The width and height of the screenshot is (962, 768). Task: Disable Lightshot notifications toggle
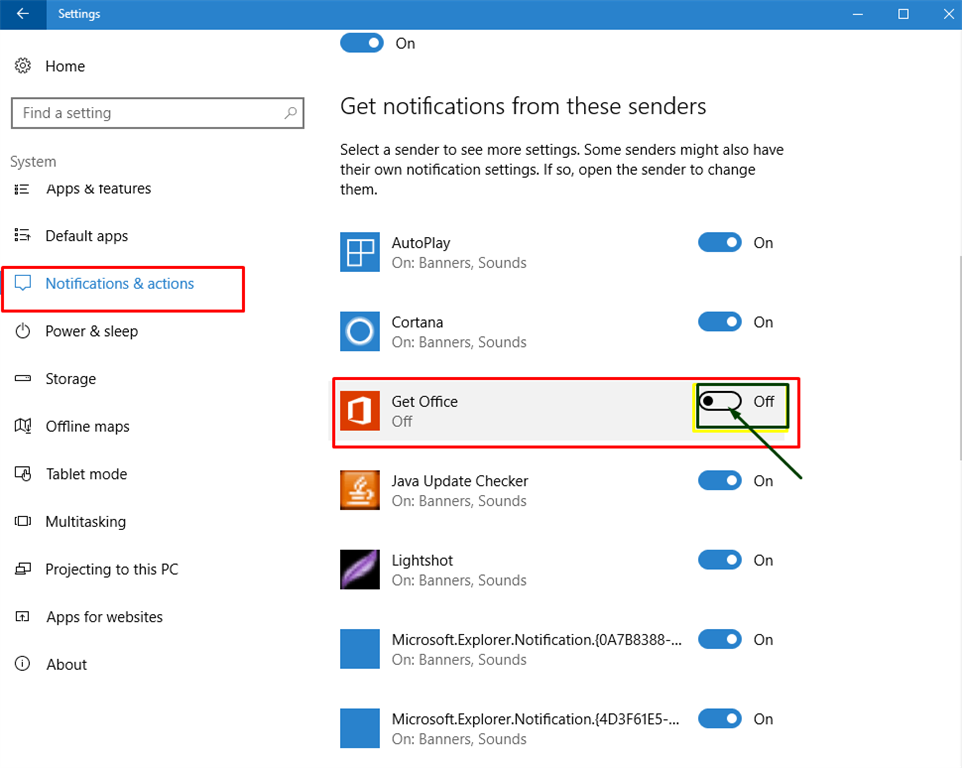720,559
